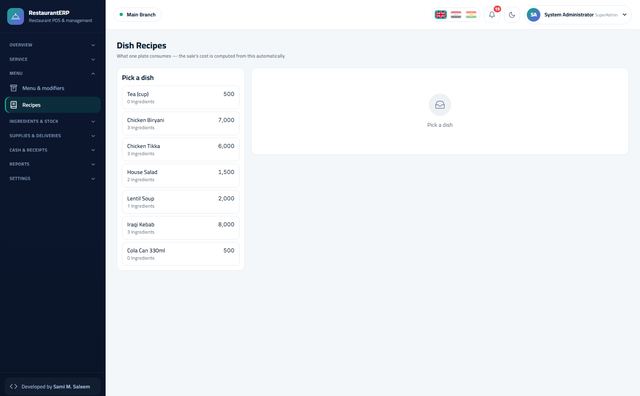The height and width of the screenshot is (396, 640).
Task: Click the 2,000 price of Lentil Soup
Action: (x=226, y=198)
